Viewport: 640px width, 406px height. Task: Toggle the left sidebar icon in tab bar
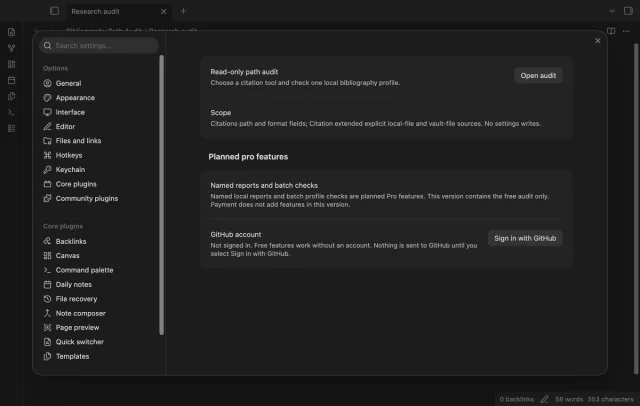(x=54, y=11)
